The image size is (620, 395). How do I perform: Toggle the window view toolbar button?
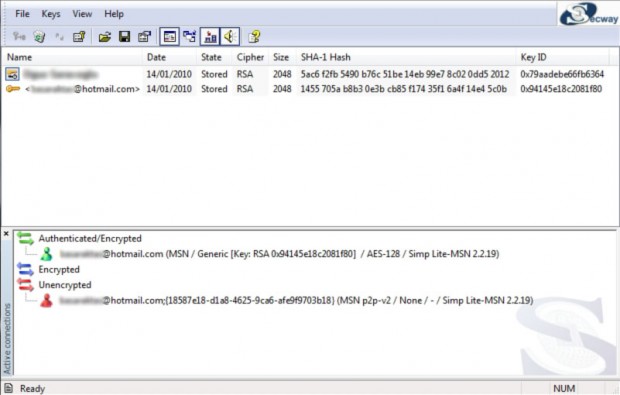click(169, 37)
